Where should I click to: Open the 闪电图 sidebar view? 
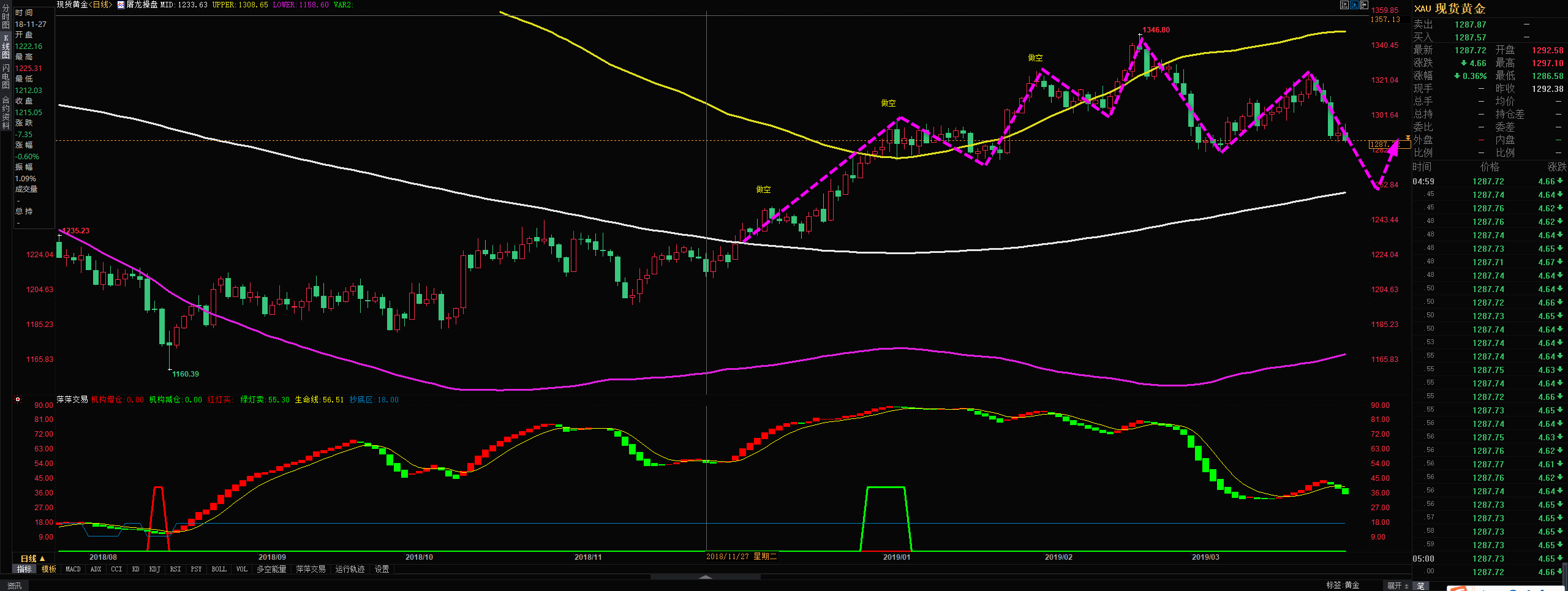point(6,77)
